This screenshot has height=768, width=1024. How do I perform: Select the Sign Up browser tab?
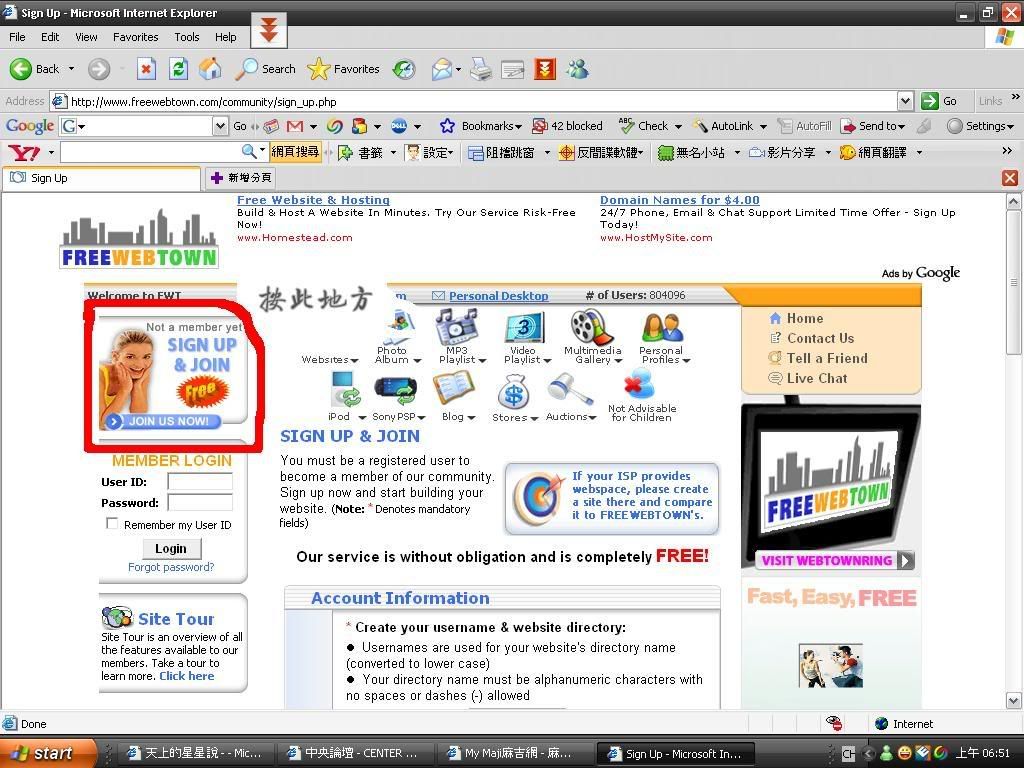[101, 178]
